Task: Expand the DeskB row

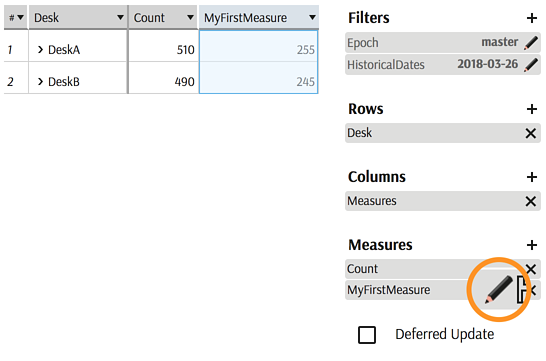Action: coord(40,82)
